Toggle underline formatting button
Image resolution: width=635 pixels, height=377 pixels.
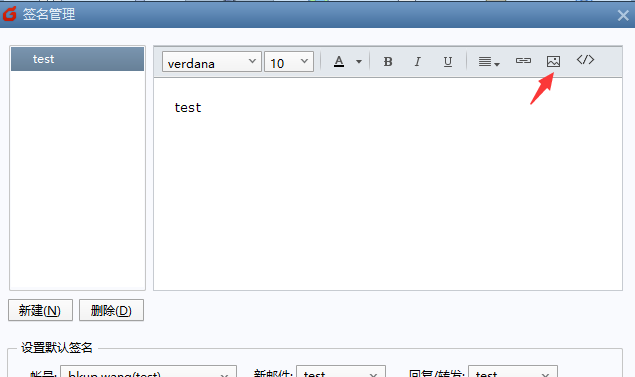[447, 62]
